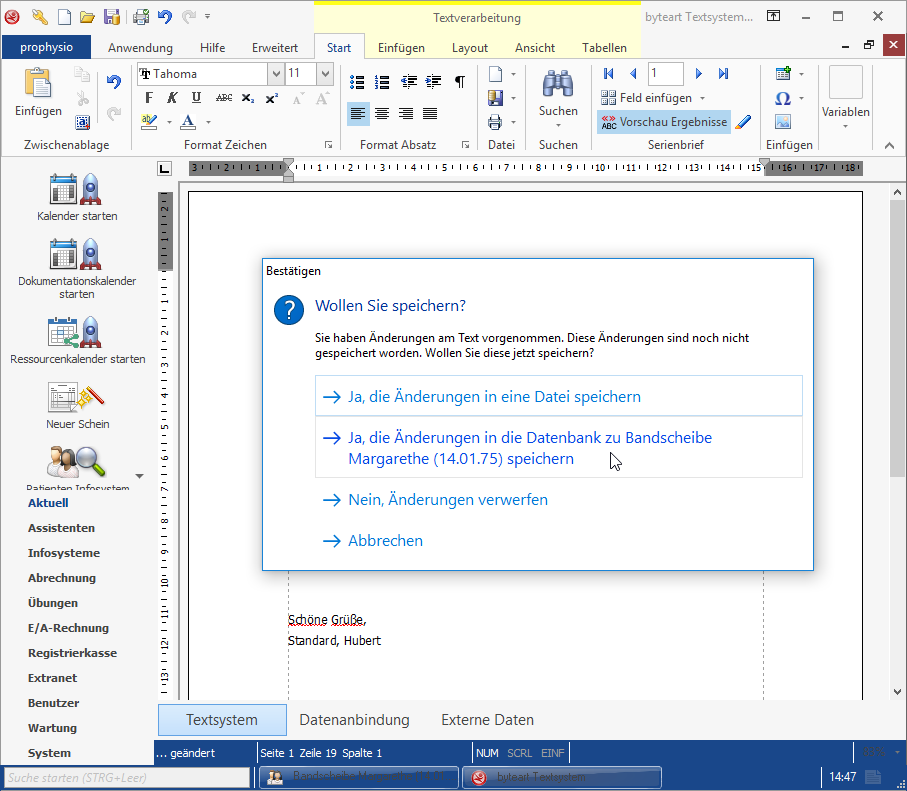Switch to the Layout ribbon tab
This screenshot has height=791, width=907.
[x=470, y=48]
